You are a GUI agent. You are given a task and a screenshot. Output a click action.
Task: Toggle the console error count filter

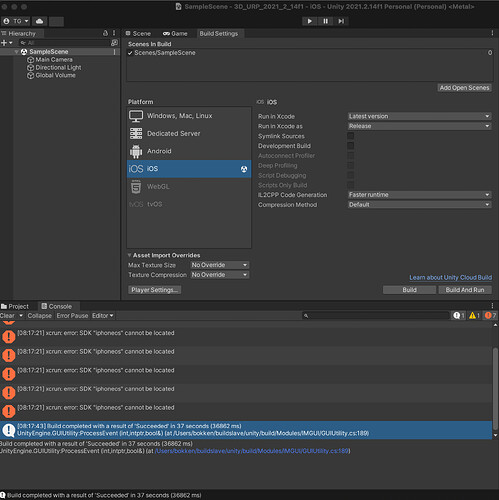490,315
